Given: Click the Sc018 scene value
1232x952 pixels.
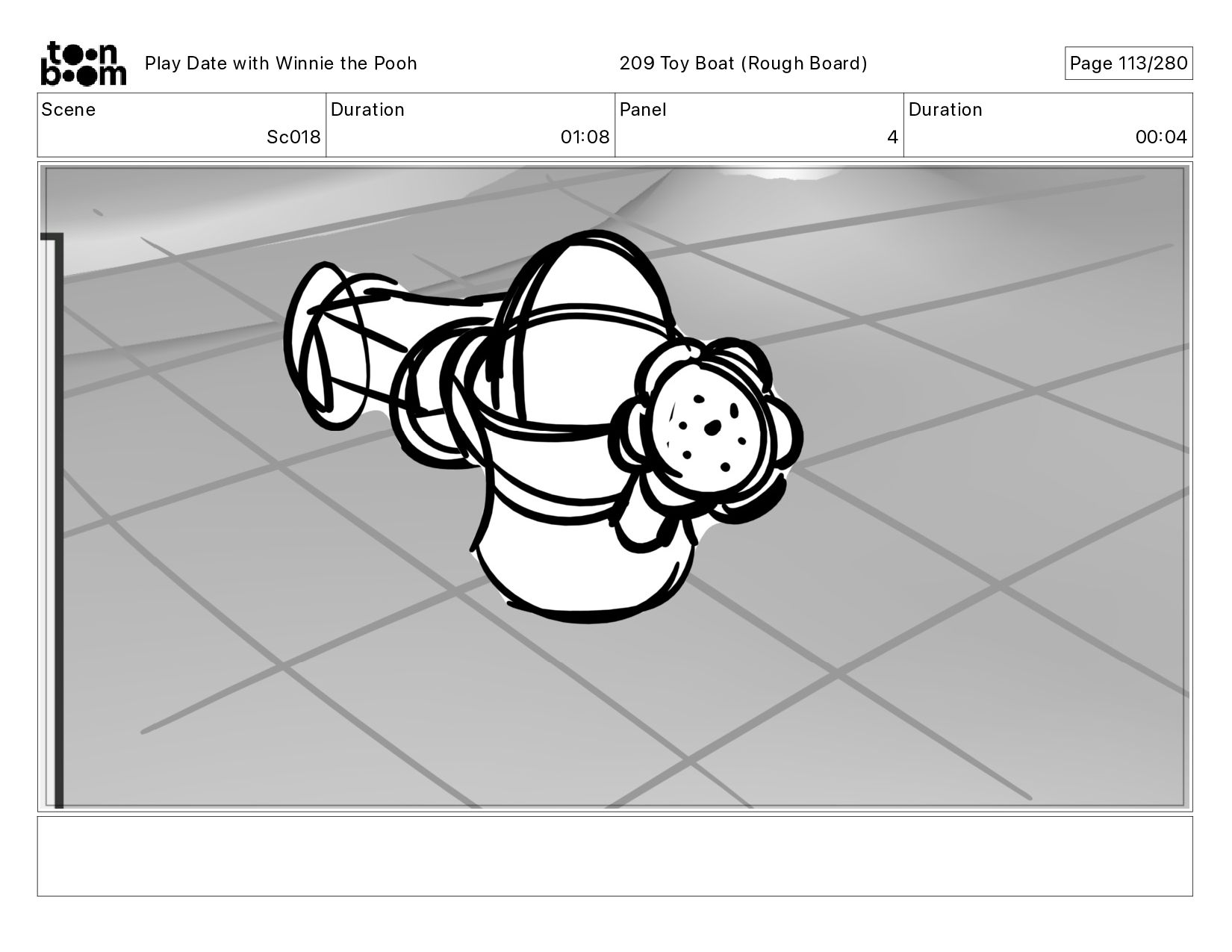Looking at the screenshot, I should tap(293, 137).
